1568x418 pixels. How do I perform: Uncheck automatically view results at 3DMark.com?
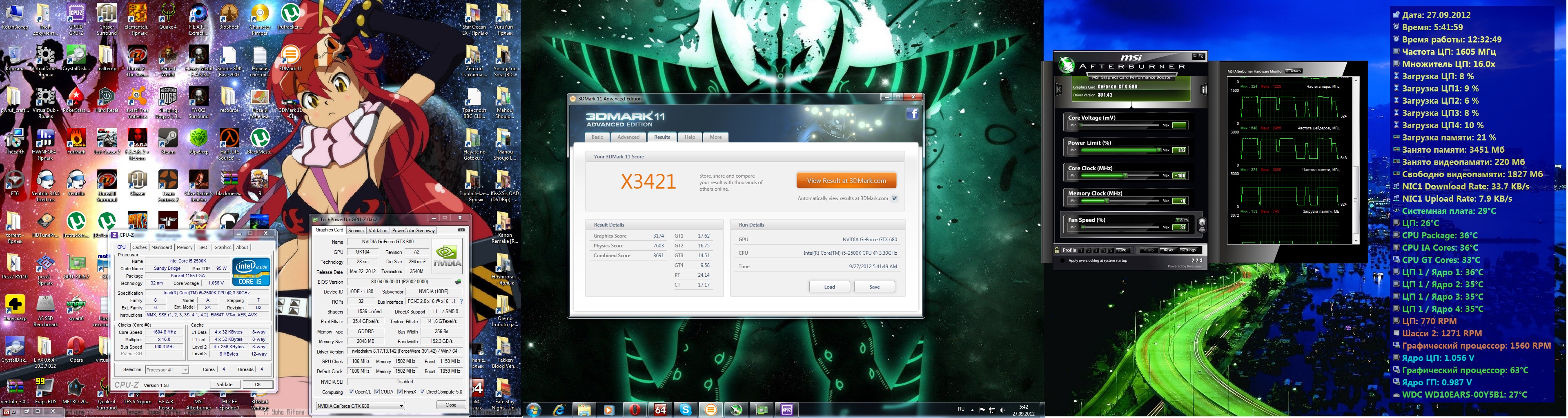coord(894,198)
